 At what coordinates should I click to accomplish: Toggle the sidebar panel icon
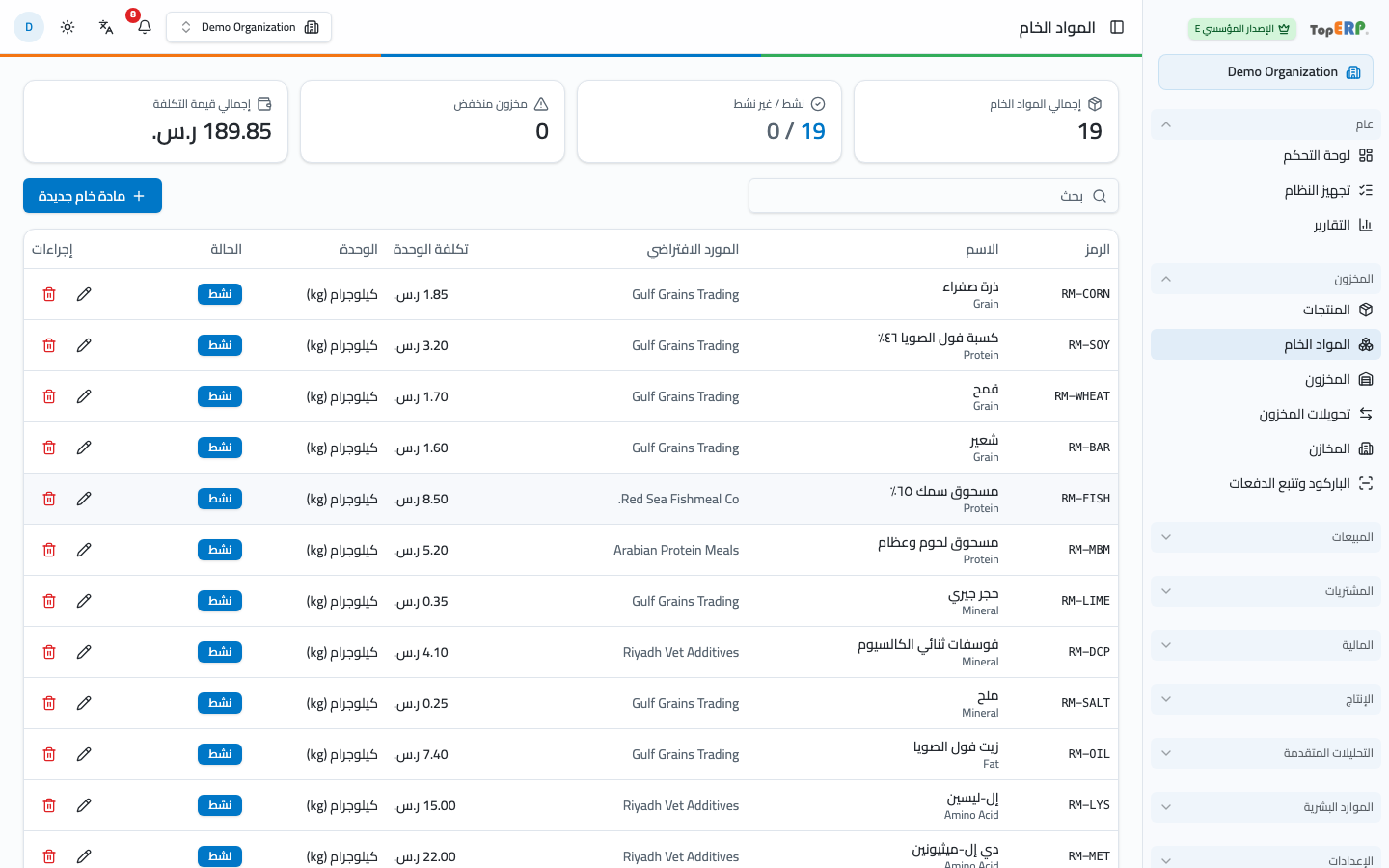(1117, 27)
